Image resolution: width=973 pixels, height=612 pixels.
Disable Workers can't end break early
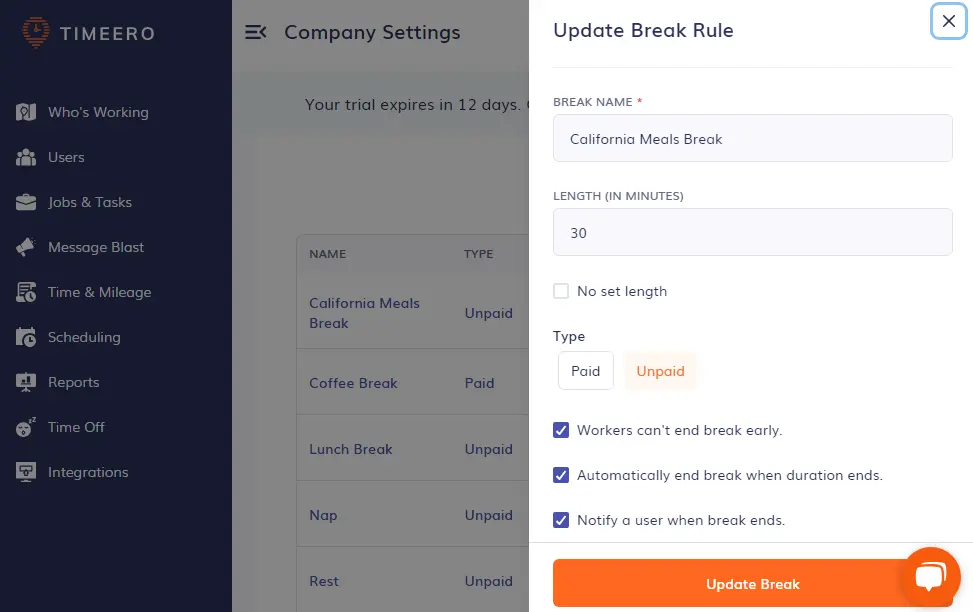tap(561, 430)
